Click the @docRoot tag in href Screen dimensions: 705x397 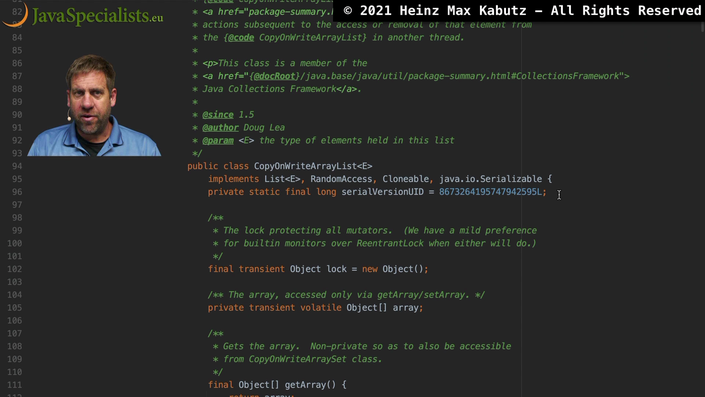[x=274, y=76]
